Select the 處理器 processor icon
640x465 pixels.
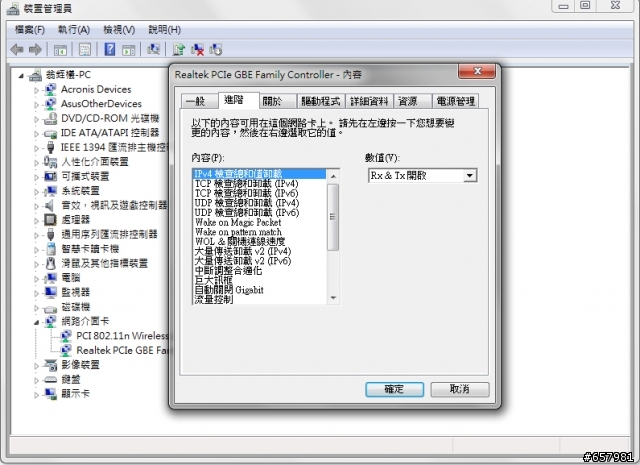pyautogui.click(x=50, y=220)
